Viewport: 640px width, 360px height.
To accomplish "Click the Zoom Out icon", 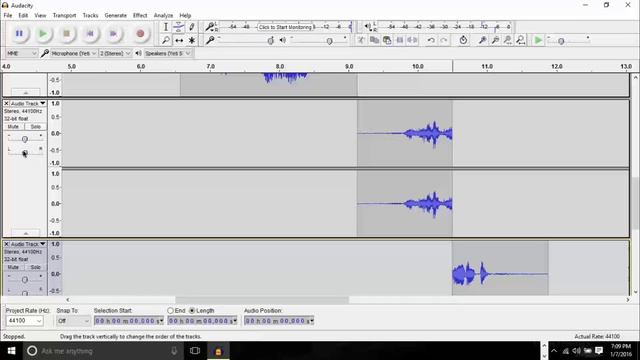I will [495, 40].
